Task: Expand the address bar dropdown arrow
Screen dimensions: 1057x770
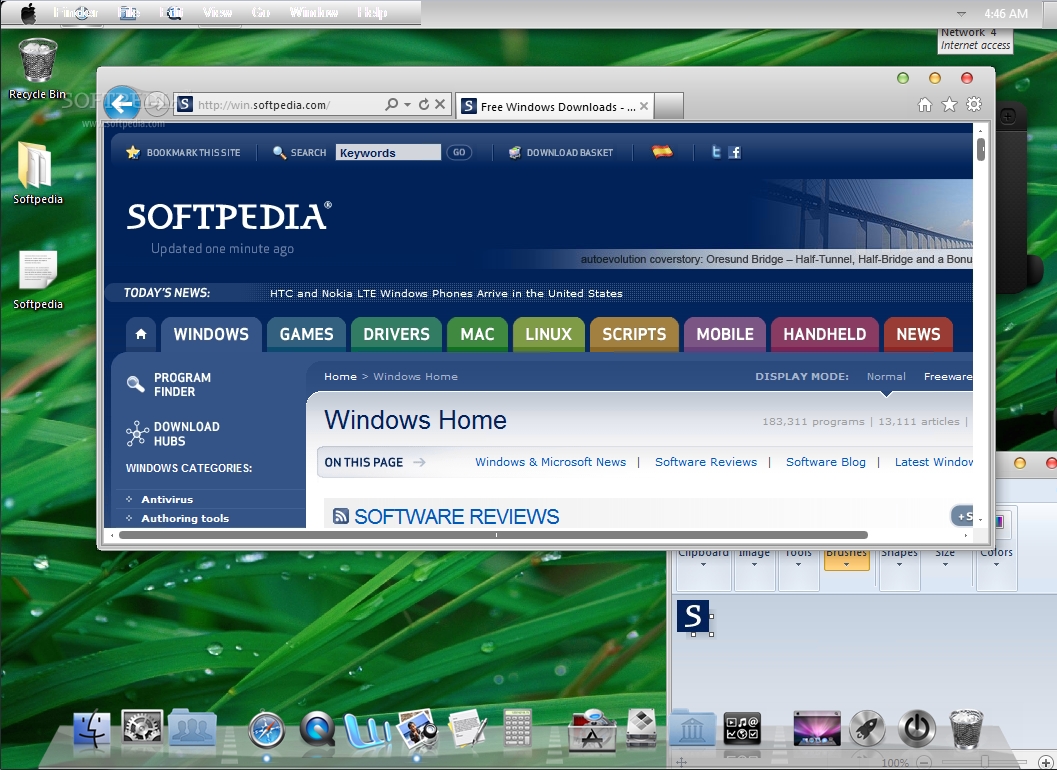Action: pyautogui.click(x=408, y=105)
